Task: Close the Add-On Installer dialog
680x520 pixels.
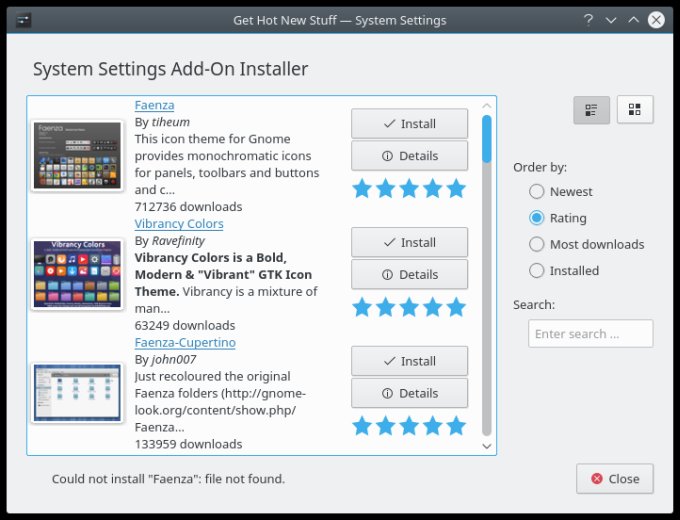Action: (614, 479)
